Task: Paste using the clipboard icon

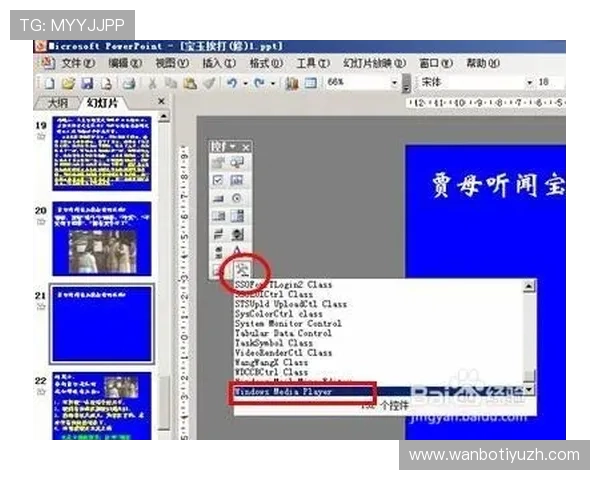Action: pos(190,83)
